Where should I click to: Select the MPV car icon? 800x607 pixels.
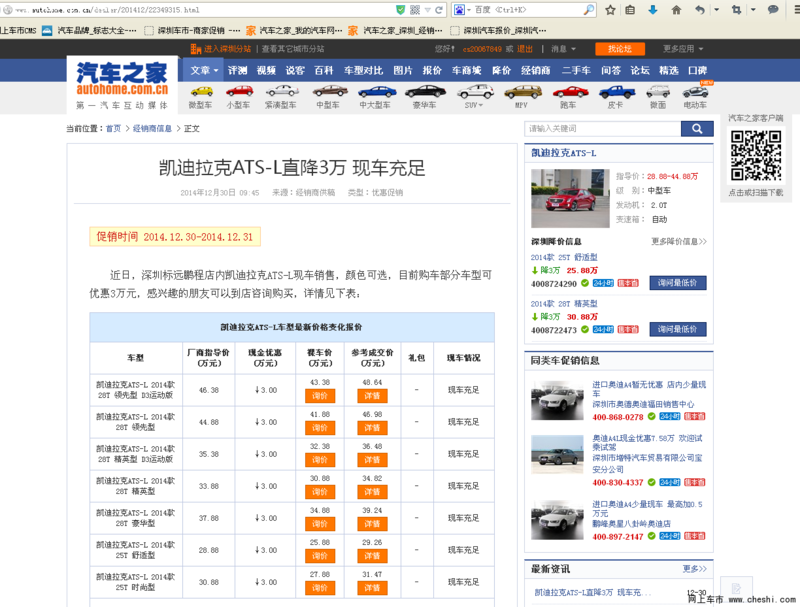522,92
